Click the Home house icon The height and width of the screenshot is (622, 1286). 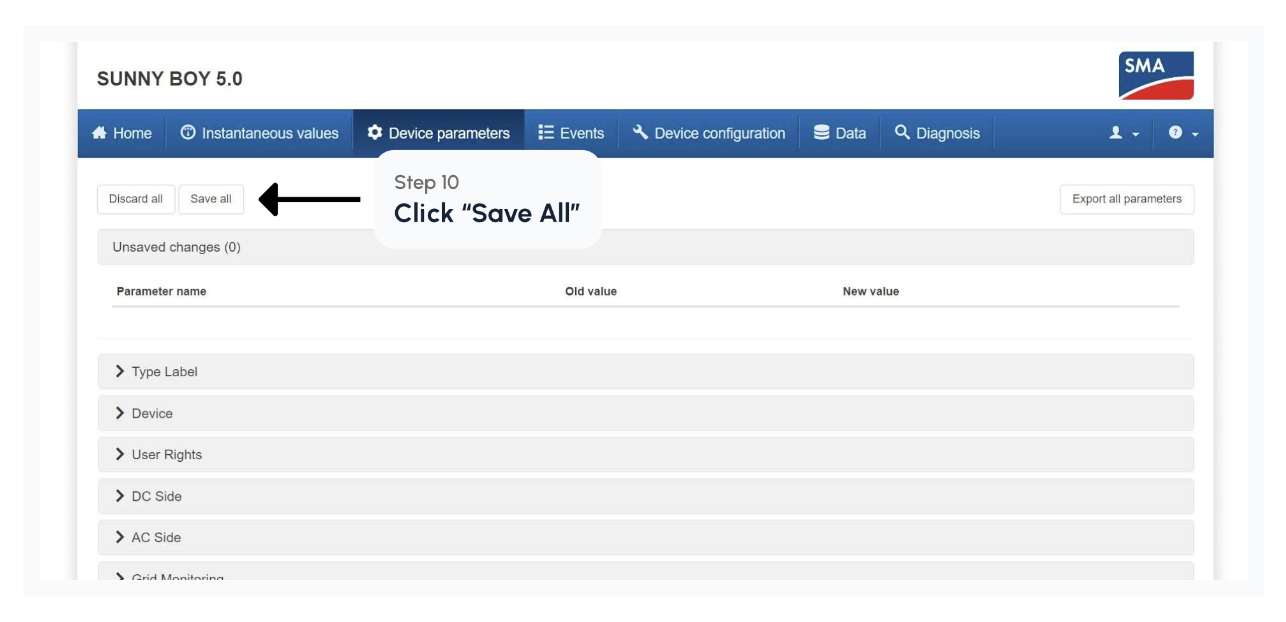(x=100, y=133)
